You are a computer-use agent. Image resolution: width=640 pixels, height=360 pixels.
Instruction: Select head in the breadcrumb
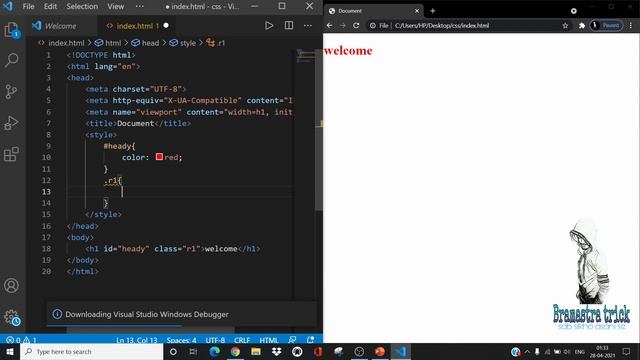point(150,43)
